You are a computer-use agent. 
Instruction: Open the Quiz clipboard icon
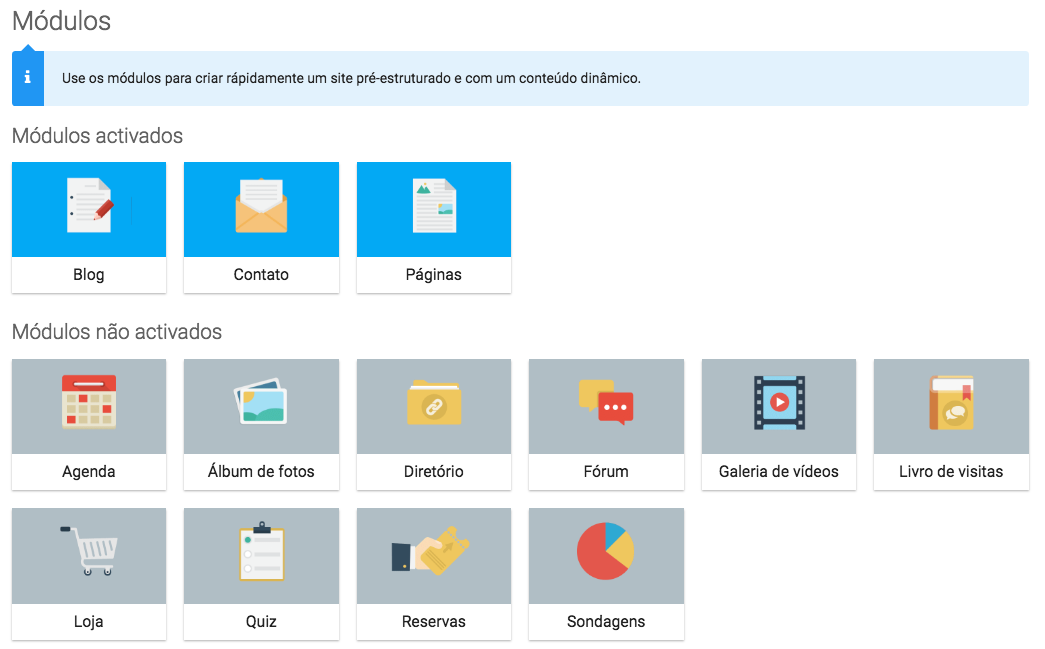262,551
